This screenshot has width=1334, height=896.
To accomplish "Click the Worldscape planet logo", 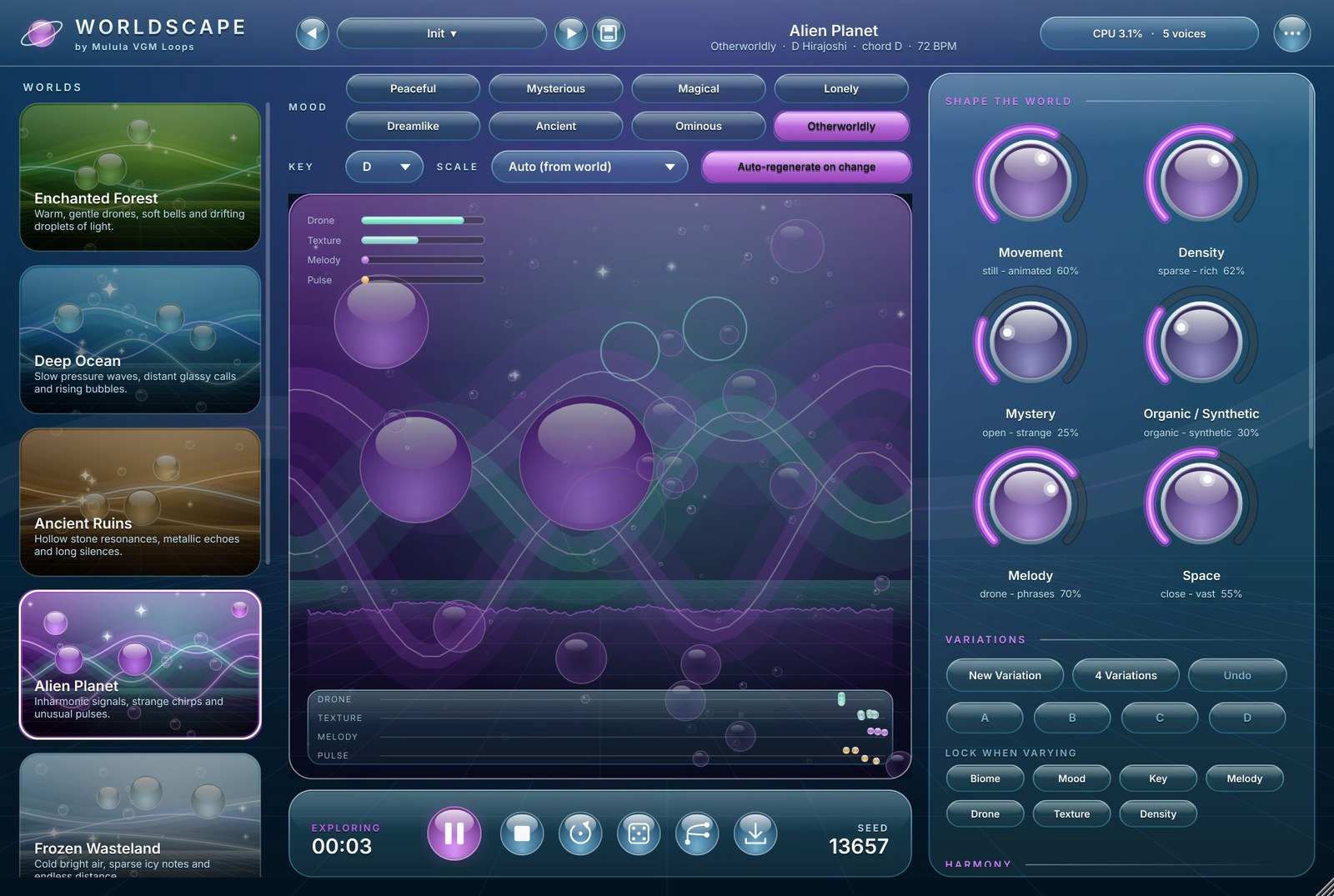I will click(41, 34).
